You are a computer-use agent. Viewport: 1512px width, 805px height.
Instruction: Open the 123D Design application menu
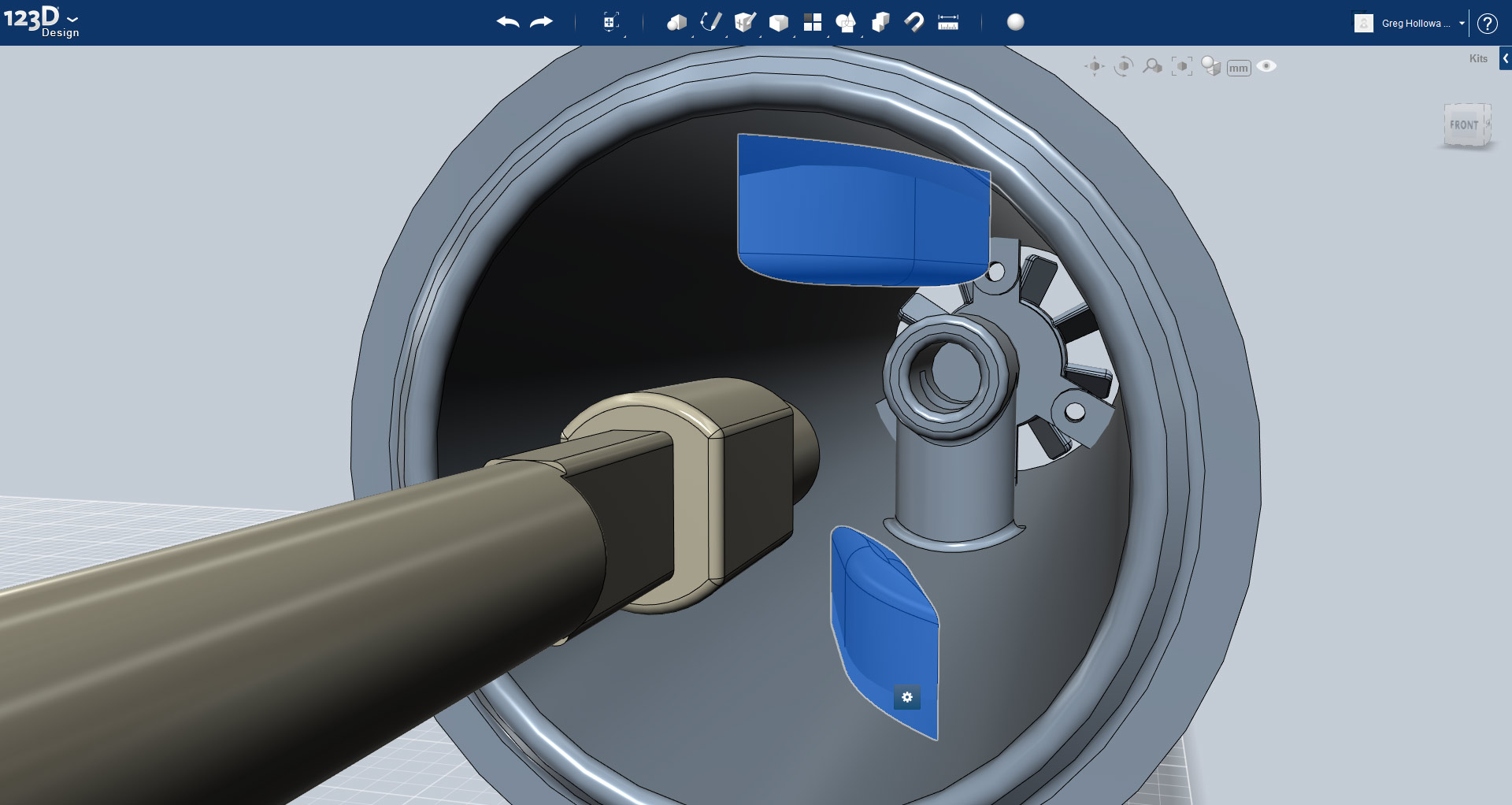click(x=41, y=21)
